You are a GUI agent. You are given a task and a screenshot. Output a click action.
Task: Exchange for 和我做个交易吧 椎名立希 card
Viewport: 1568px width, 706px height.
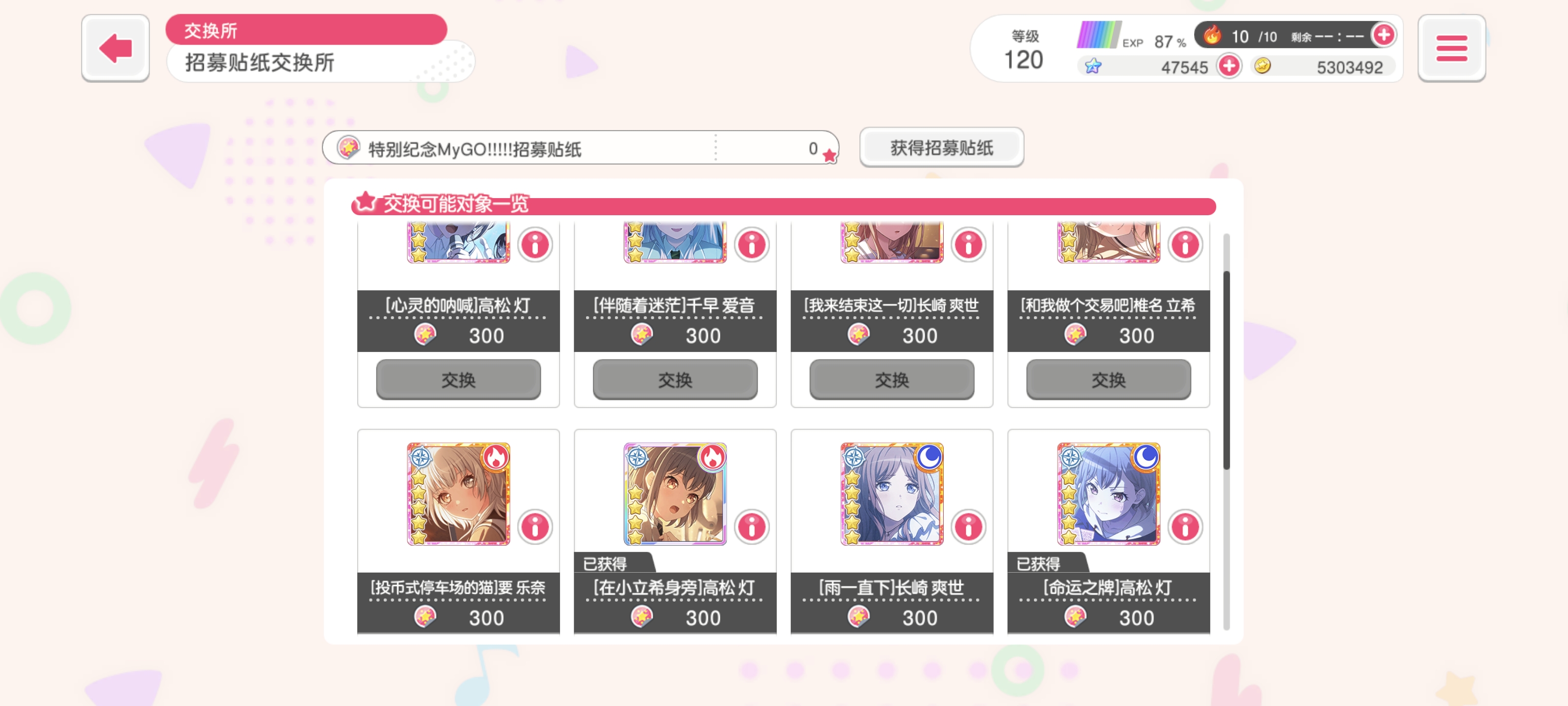click(x=1108, y=379)
